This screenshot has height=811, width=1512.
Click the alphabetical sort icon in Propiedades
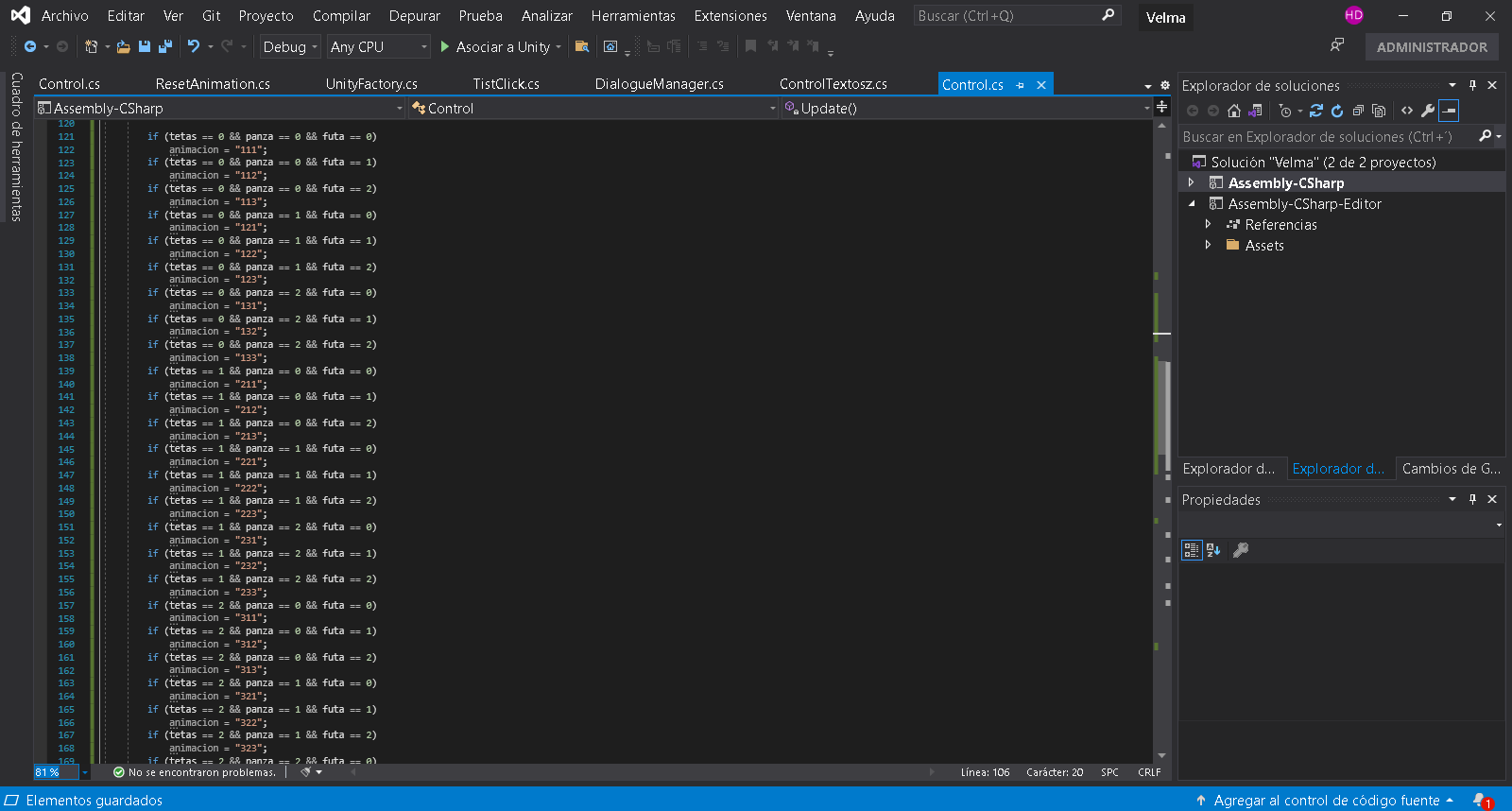[x=1213, y=550]
